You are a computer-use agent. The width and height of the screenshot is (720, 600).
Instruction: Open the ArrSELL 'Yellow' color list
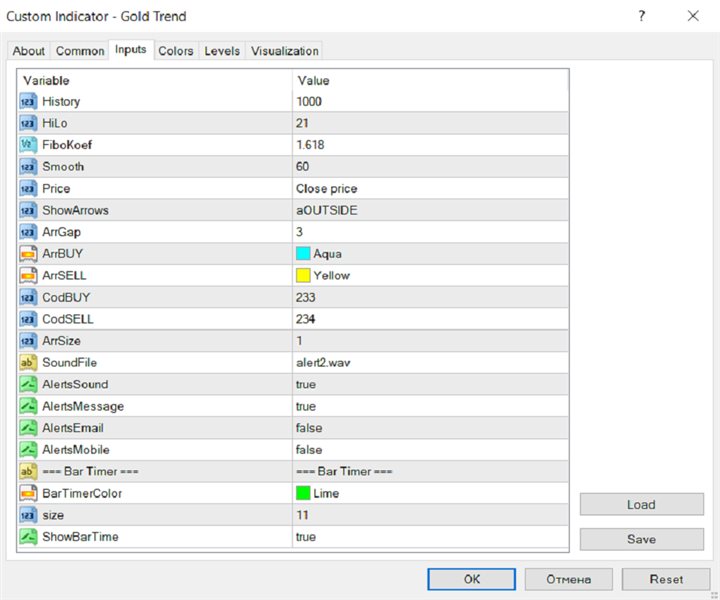click(430, 275)
